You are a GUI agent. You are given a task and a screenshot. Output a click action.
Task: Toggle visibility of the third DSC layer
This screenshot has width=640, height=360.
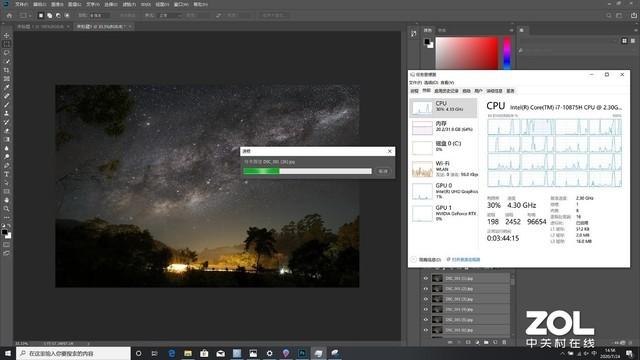426,299
